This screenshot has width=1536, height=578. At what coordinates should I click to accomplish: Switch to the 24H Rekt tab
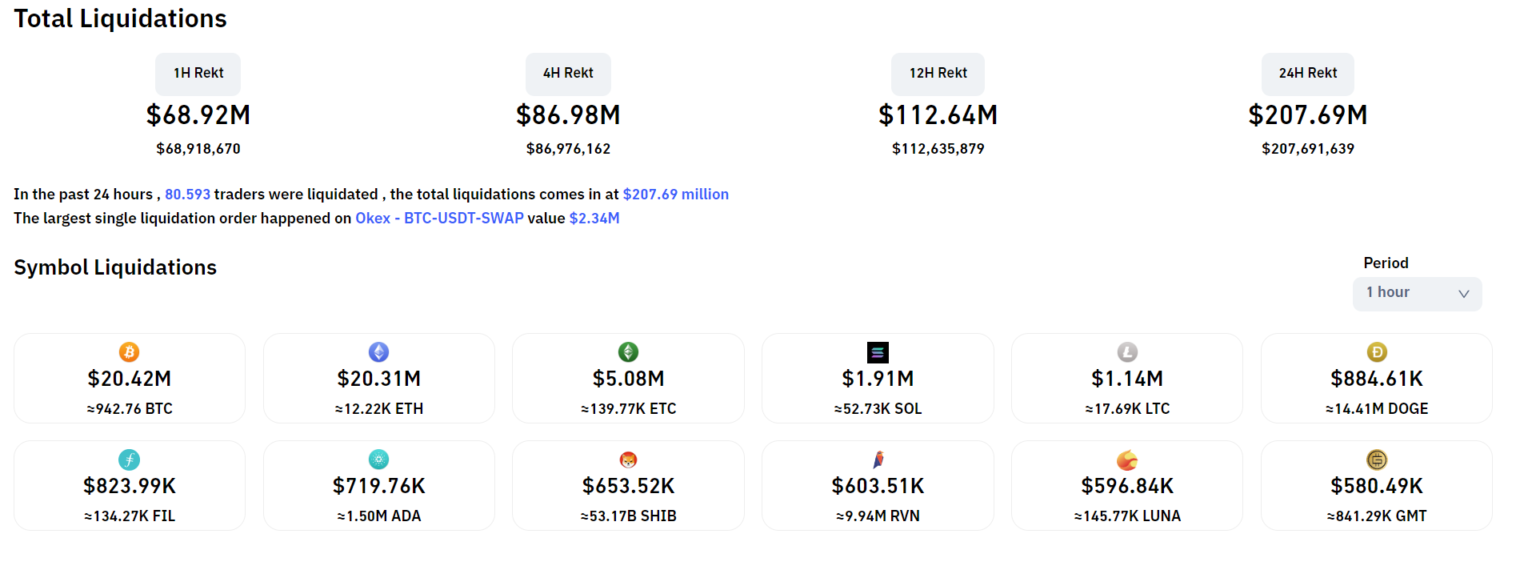[x=1308, y=73]
